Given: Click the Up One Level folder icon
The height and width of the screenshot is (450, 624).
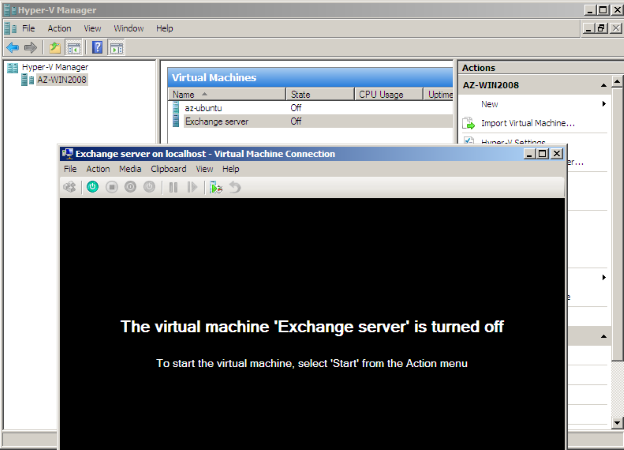Looking at the screenshot, I should click(x=55, y=48).
